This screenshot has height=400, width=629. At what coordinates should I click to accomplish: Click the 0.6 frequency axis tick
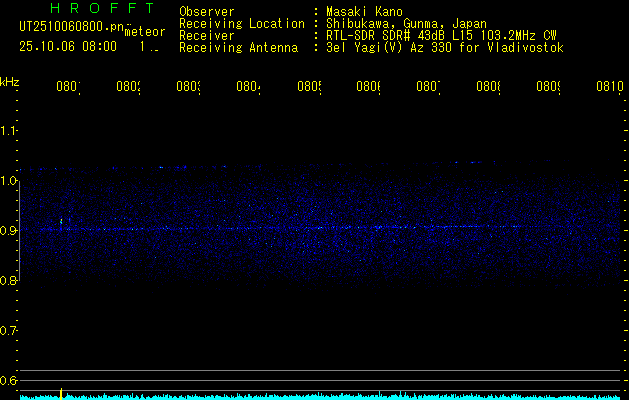pos(9,380)
